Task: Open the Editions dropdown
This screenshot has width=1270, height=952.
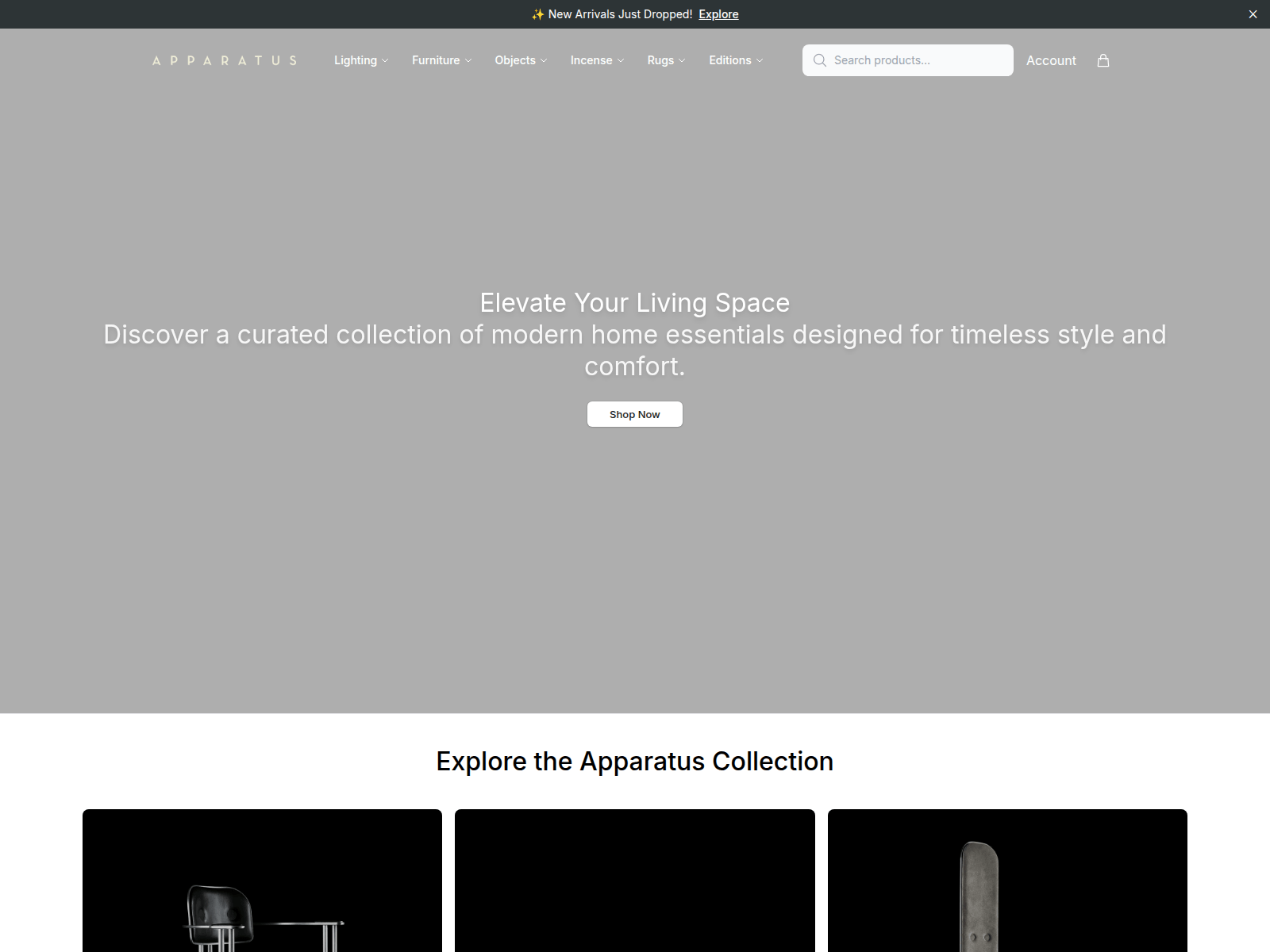Action: coord(736,60)
